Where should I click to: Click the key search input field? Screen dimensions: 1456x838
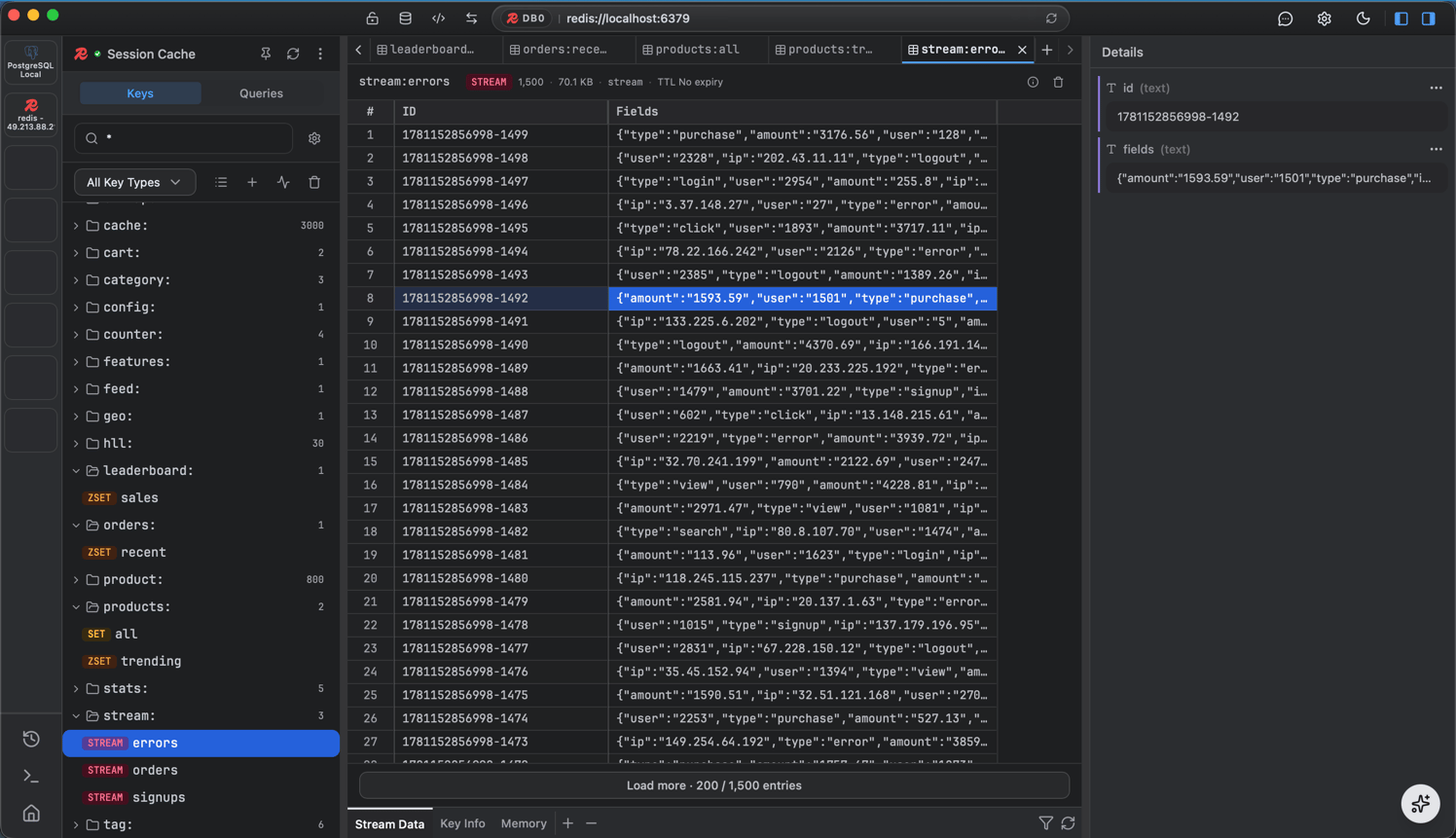point(184,138)
